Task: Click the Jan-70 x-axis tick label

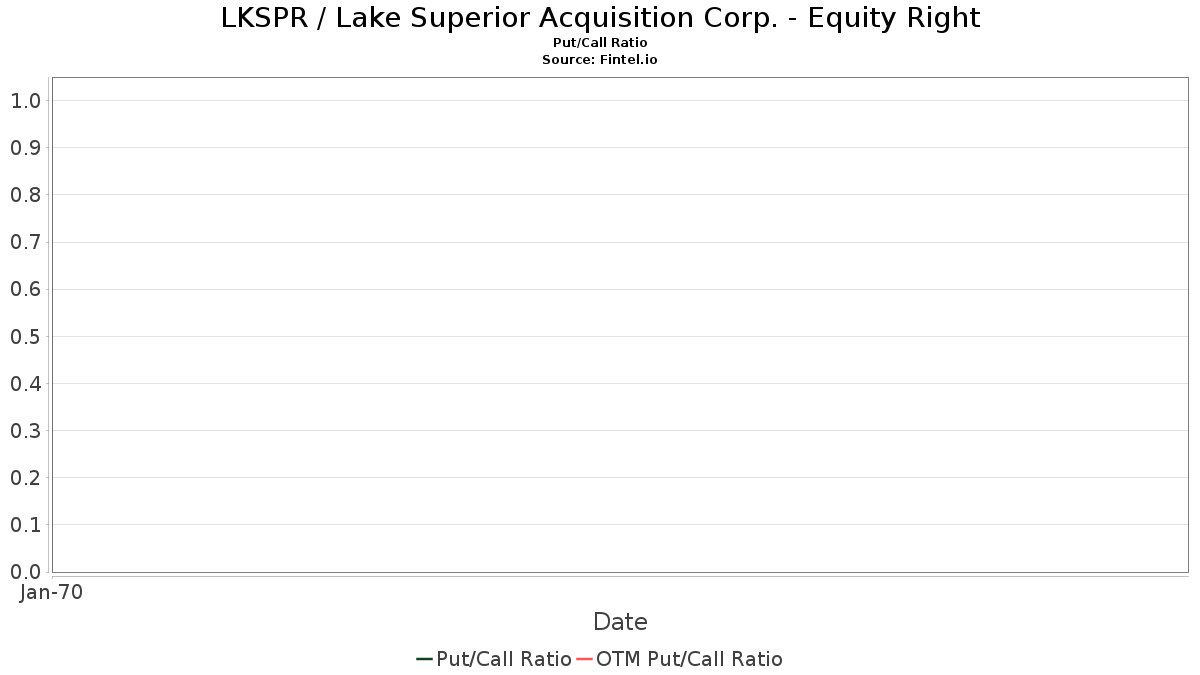Action: [x=51, y=593]
